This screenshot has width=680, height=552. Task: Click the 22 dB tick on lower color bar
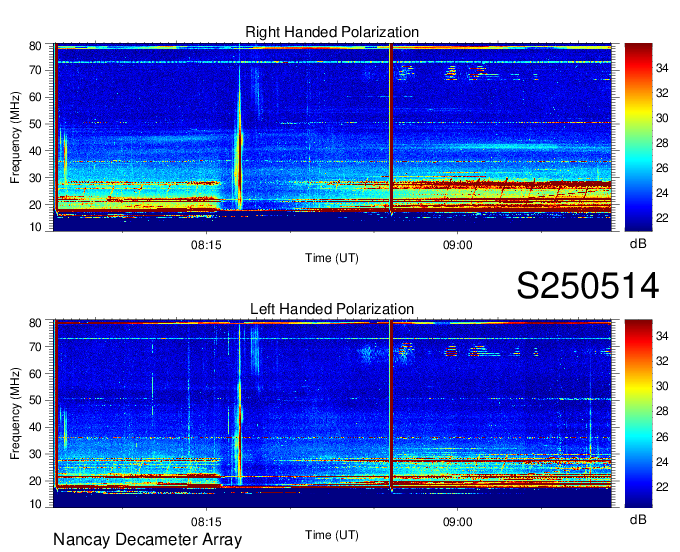662,487
